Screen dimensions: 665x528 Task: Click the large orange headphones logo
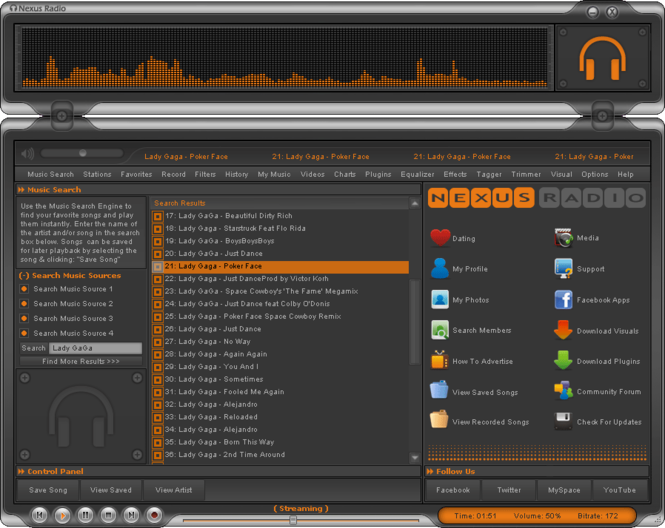tap(602, 58)
